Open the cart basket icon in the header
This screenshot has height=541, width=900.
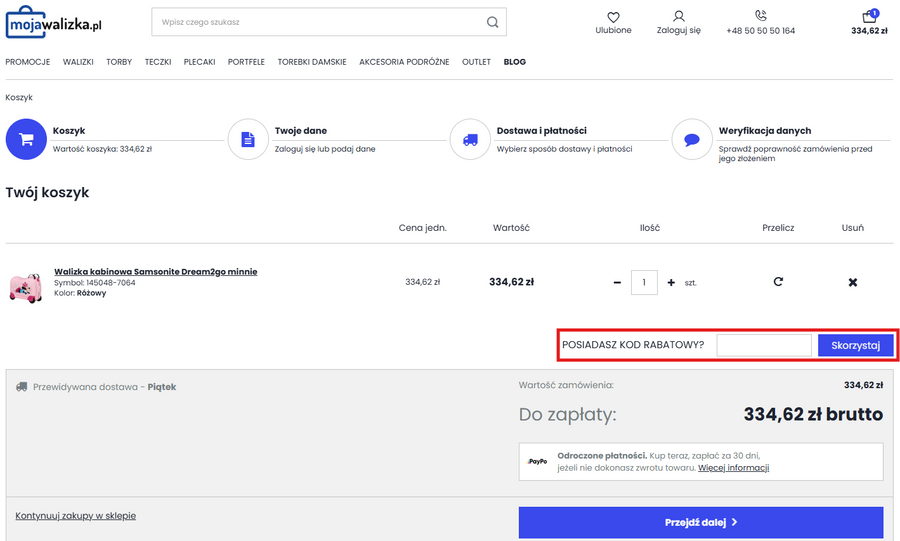coord(869,17)
